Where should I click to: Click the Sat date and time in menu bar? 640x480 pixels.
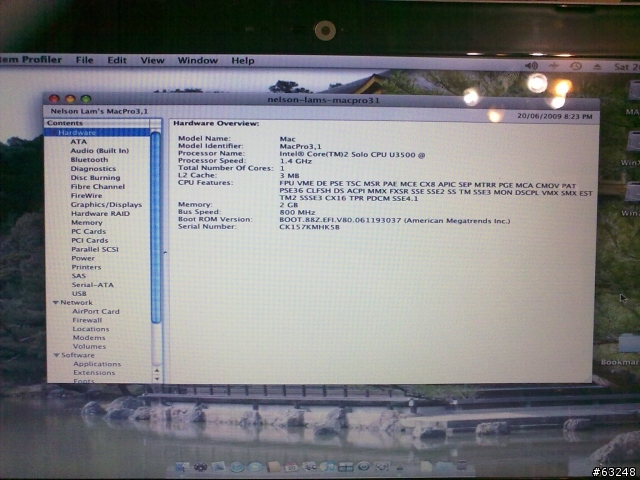point(627,67)
